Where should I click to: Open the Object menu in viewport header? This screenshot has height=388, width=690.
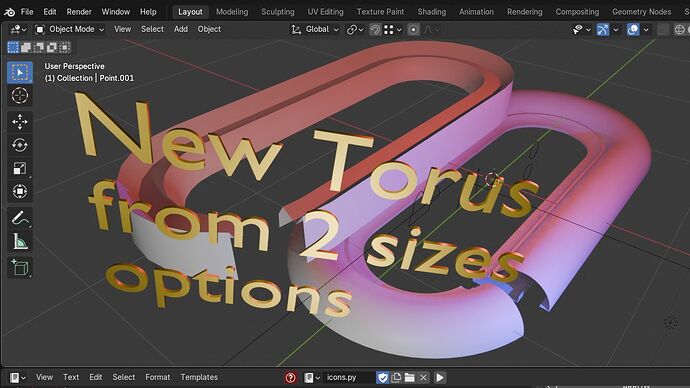209,29
